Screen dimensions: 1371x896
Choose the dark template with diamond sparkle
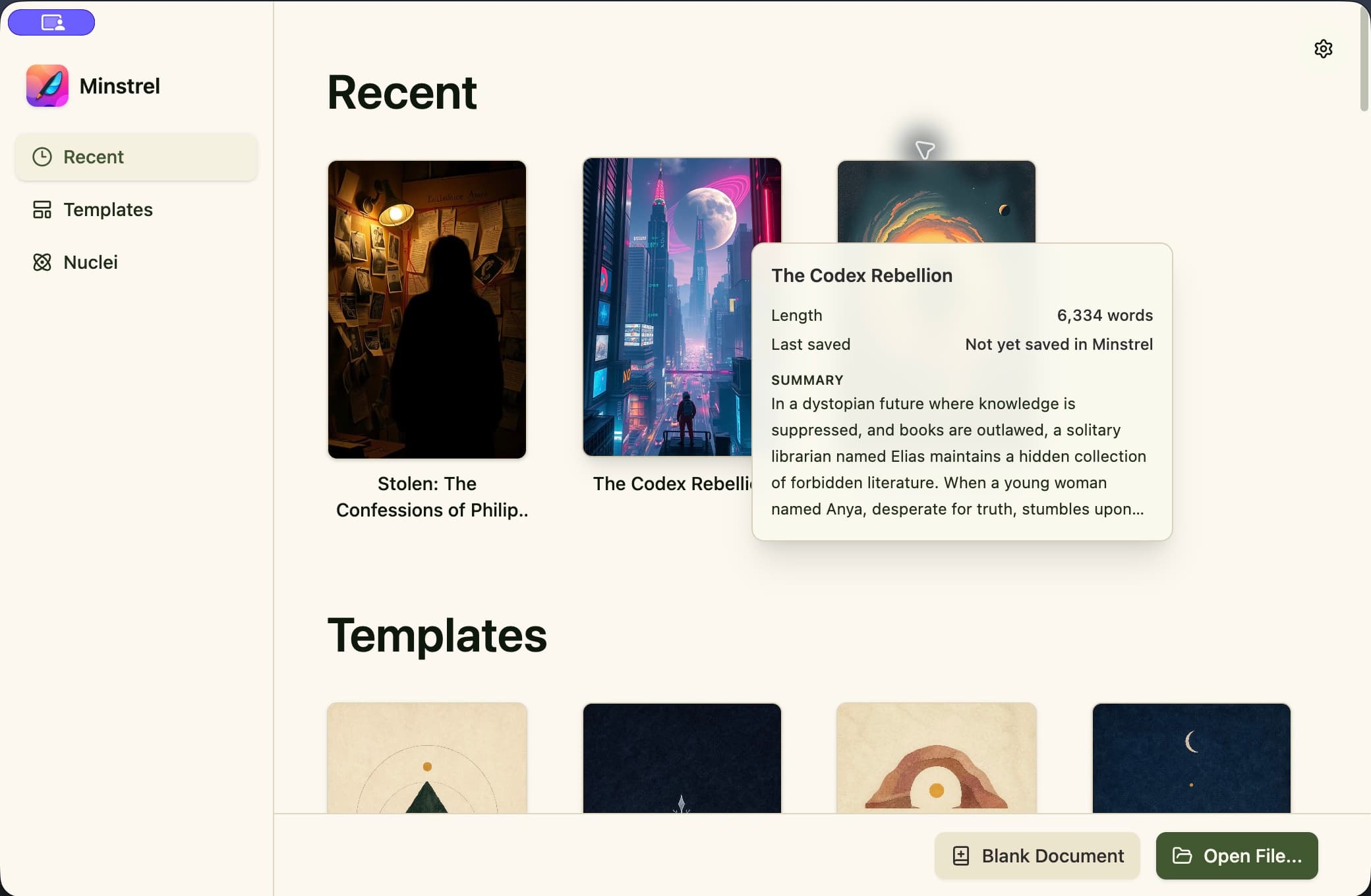pyautogui.click(x=682, y=758)
